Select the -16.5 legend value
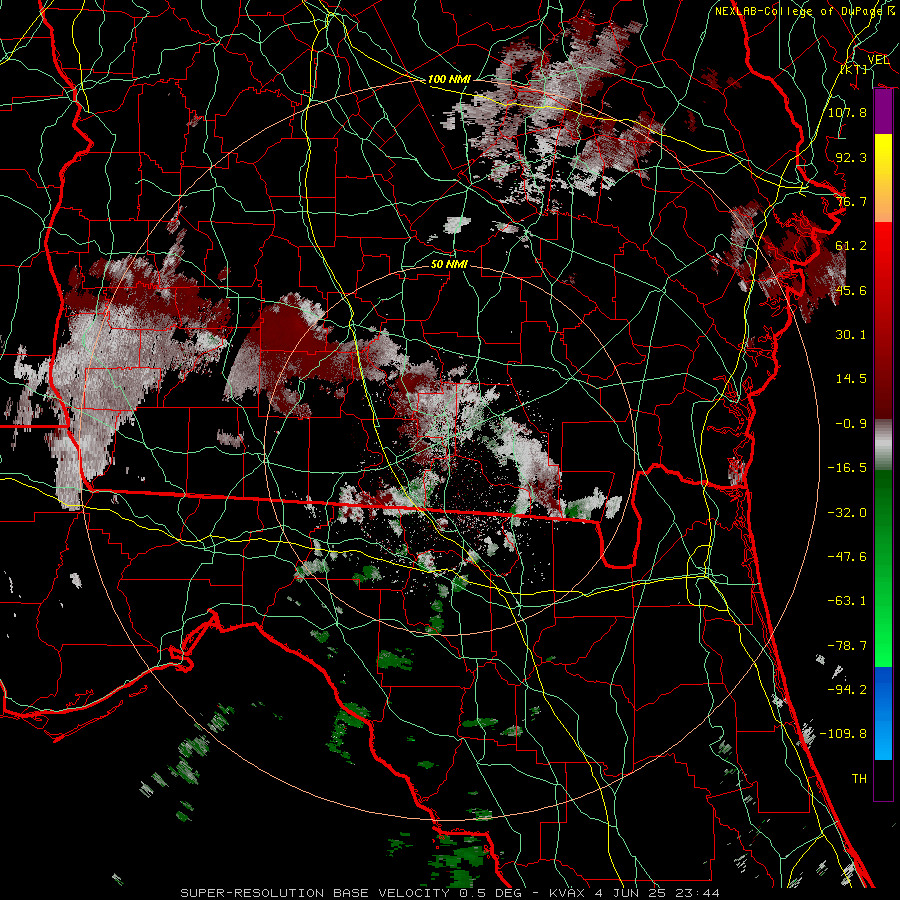 847,468
